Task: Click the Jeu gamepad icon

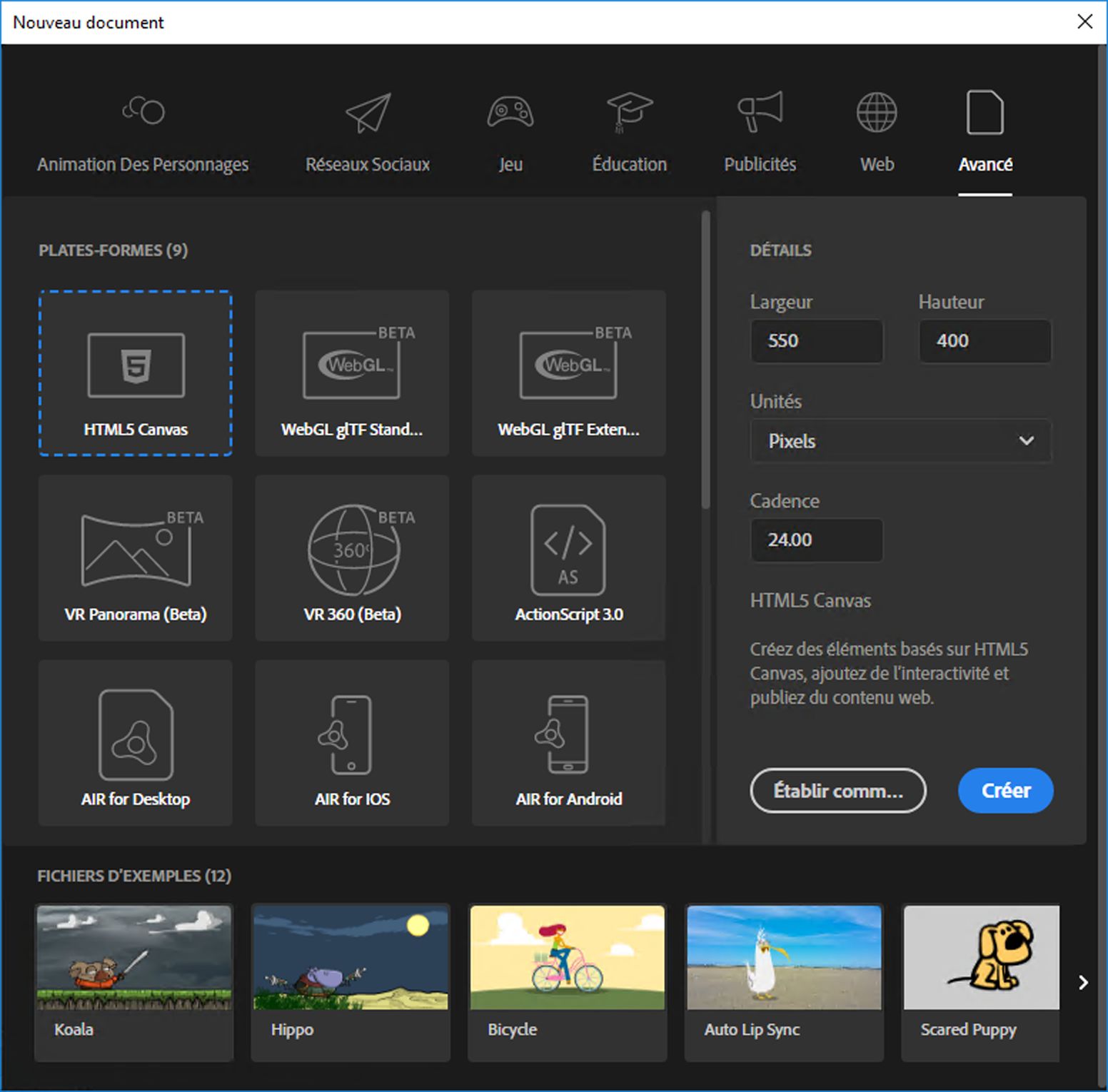Action: tap(510, 112)
